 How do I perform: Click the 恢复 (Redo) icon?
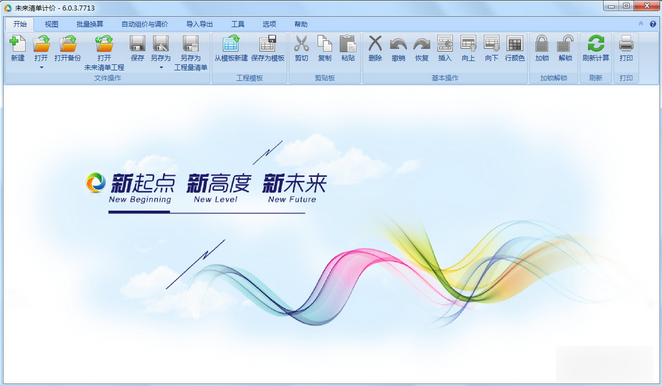point(421,43)
